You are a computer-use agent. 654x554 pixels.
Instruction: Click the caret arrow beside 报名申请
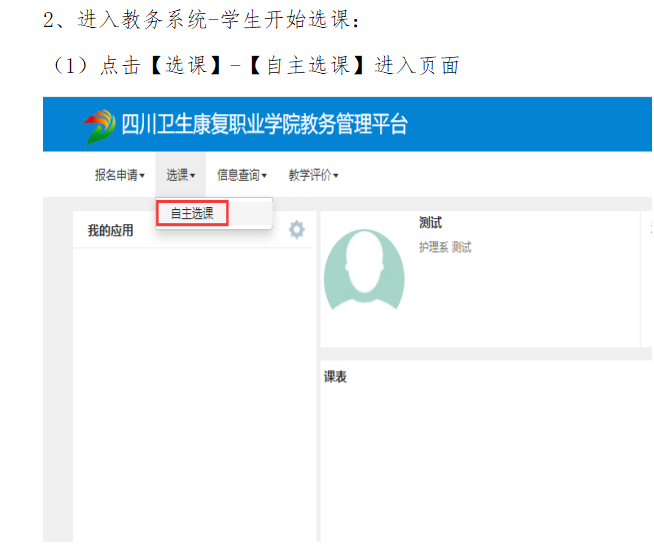(142, 176)
